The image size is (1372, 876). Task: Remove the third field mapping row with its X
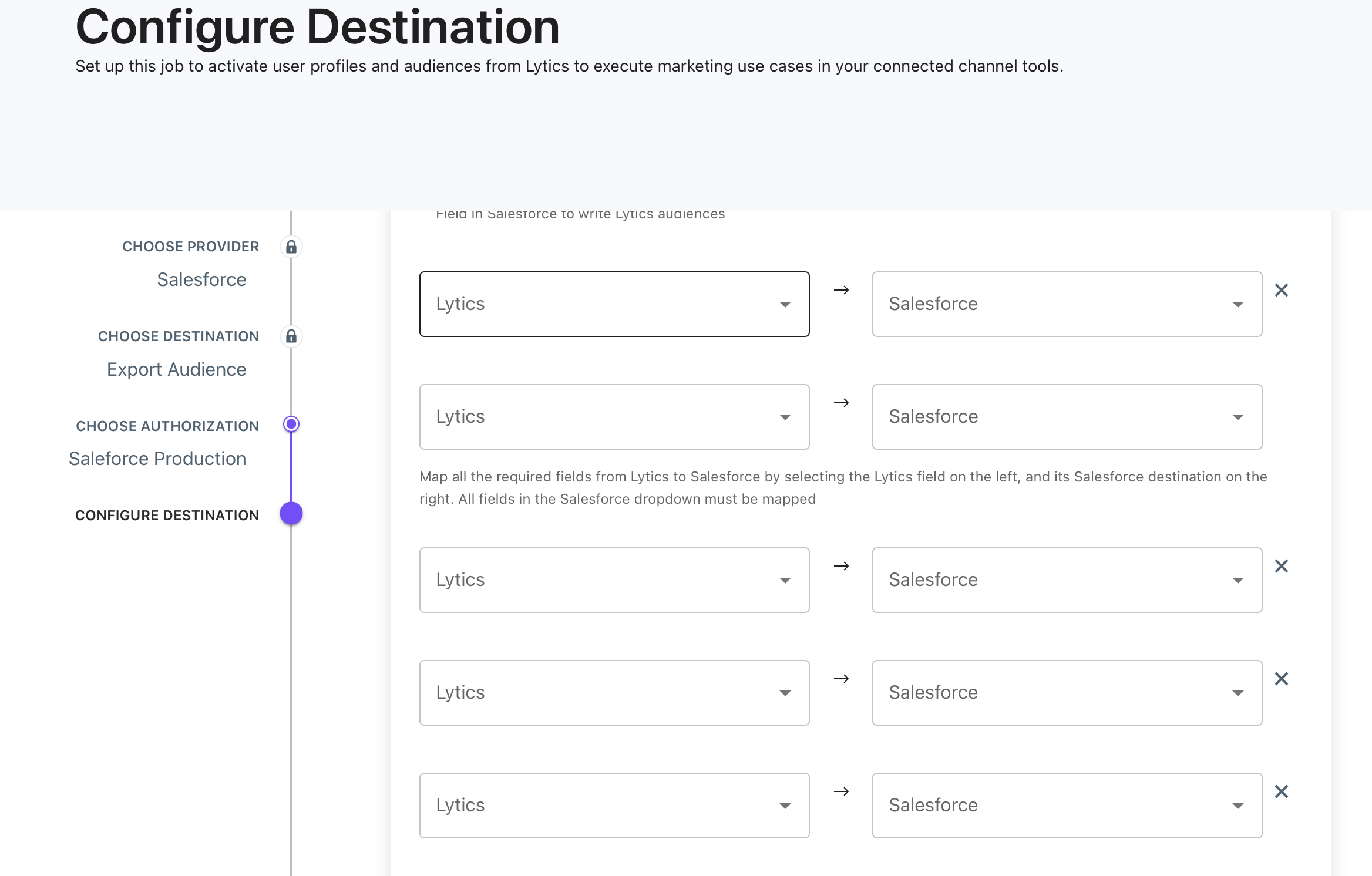click(1282, 566)
